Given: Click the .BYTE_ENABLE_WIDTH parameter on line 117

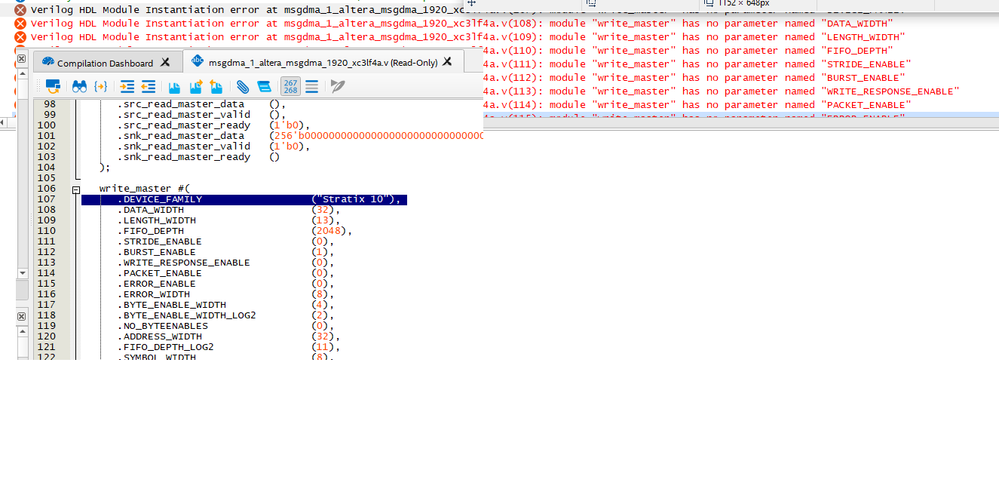Looking at the screenshot, I should pos(171,305).
